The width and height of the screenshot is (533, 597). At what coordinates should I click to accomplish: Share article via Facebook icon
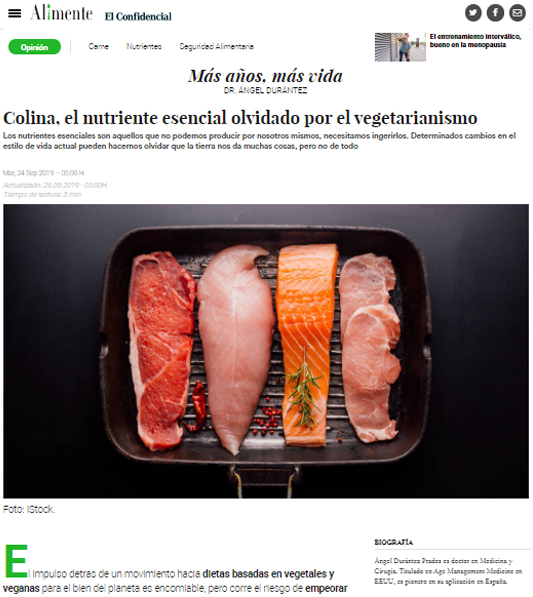tap(495, 13)
